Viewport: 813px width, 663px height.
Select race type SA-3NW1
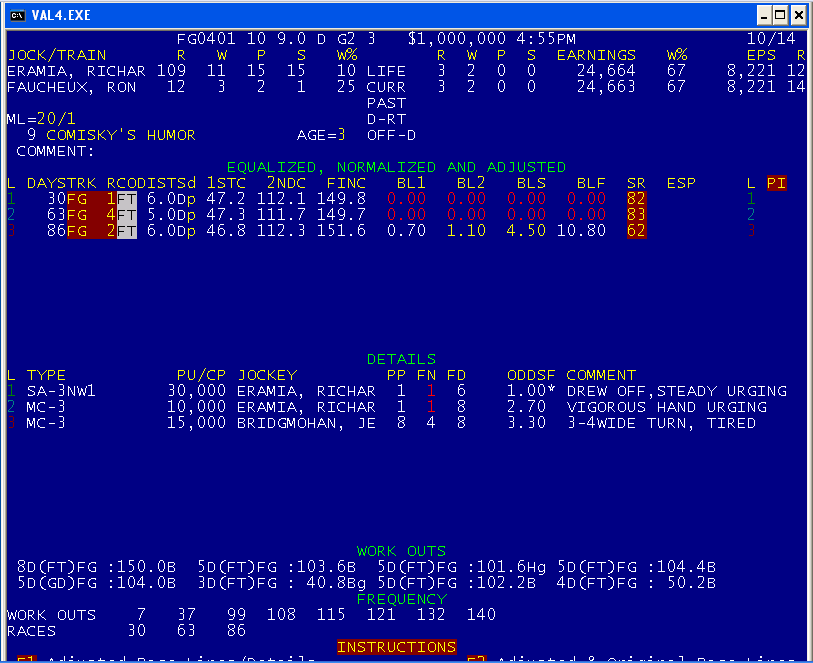(x=61, y=391)
